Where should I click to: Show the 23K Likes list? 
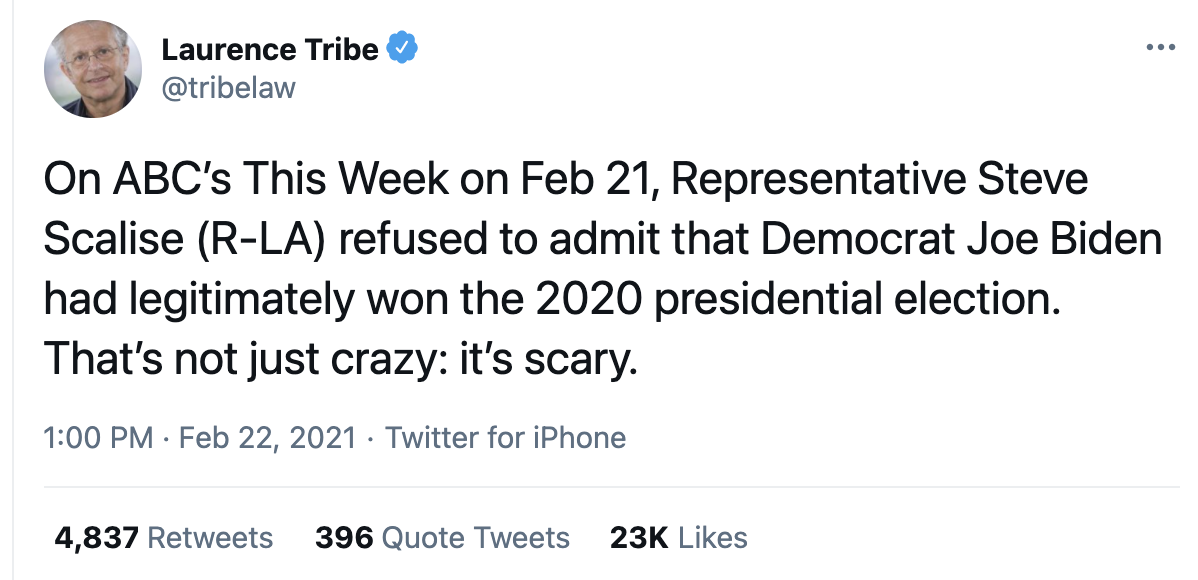coord(678,538)
